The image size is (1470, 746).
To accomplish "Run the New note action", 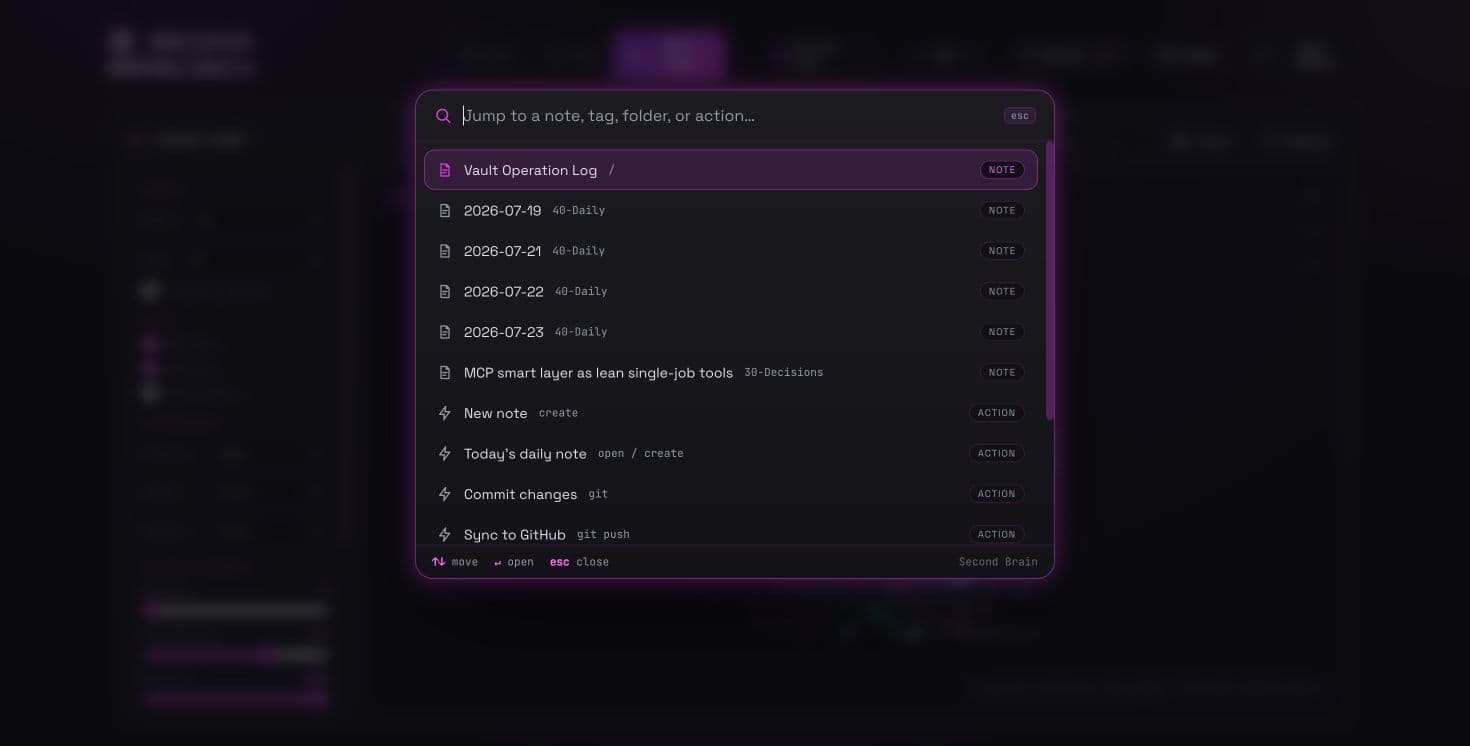I will [x=731, y=413].
